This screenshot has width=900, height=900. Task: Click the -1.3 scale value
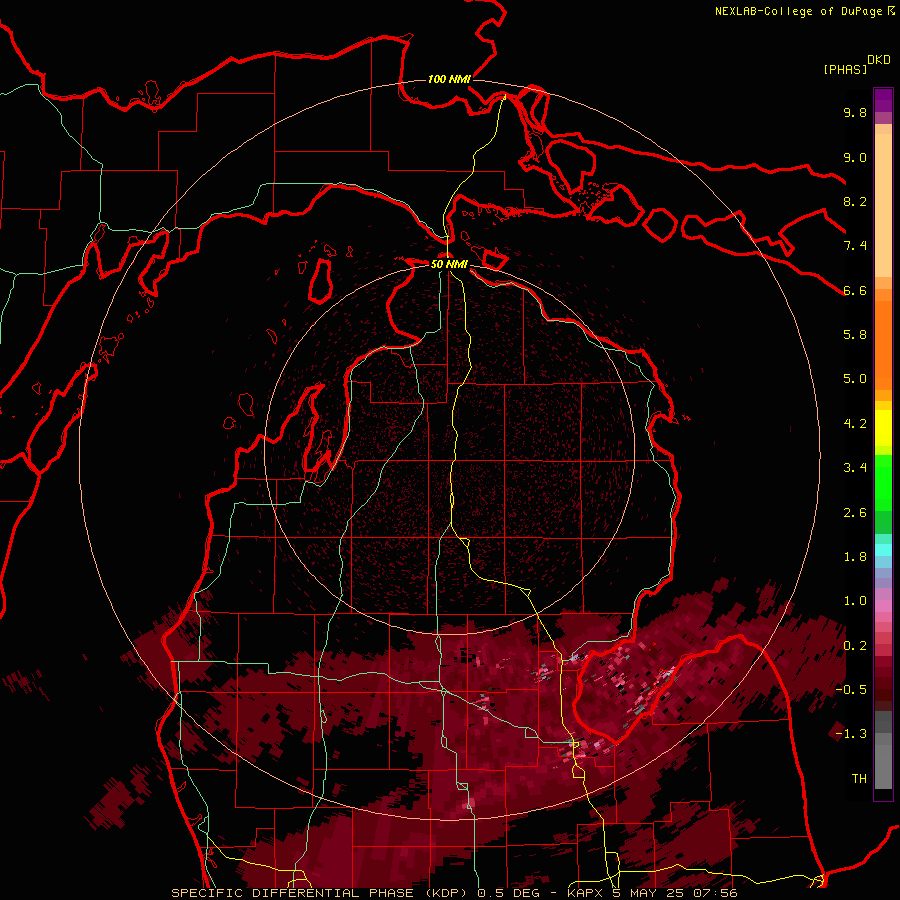(x=851, y=734)
